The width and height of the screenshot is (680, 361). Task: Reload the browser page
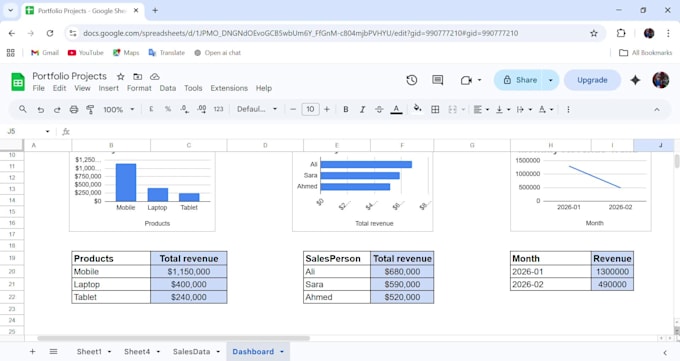[50, 33]
